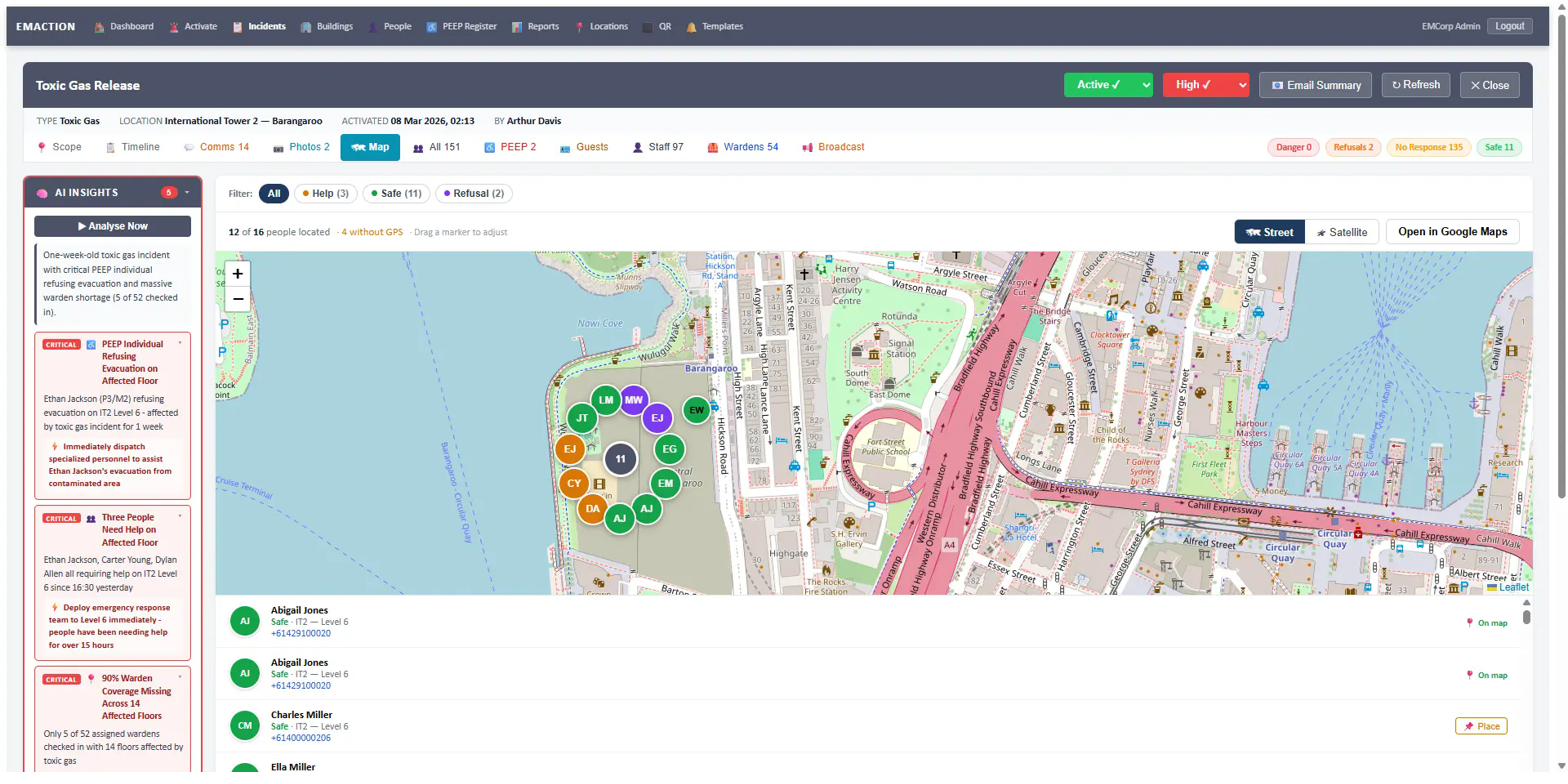Image resolution: width=1568 pixels, height=784 pixels.
Task: Open the PEEP Register nav item
Action: (x=462, y=27)
